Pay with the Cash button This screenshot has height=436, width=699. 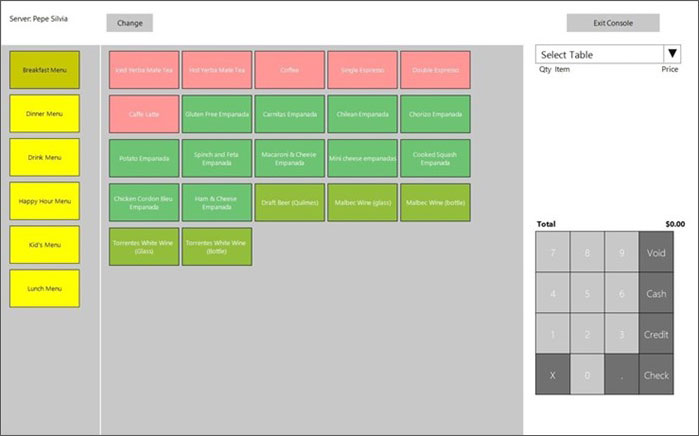click(656, 293)
